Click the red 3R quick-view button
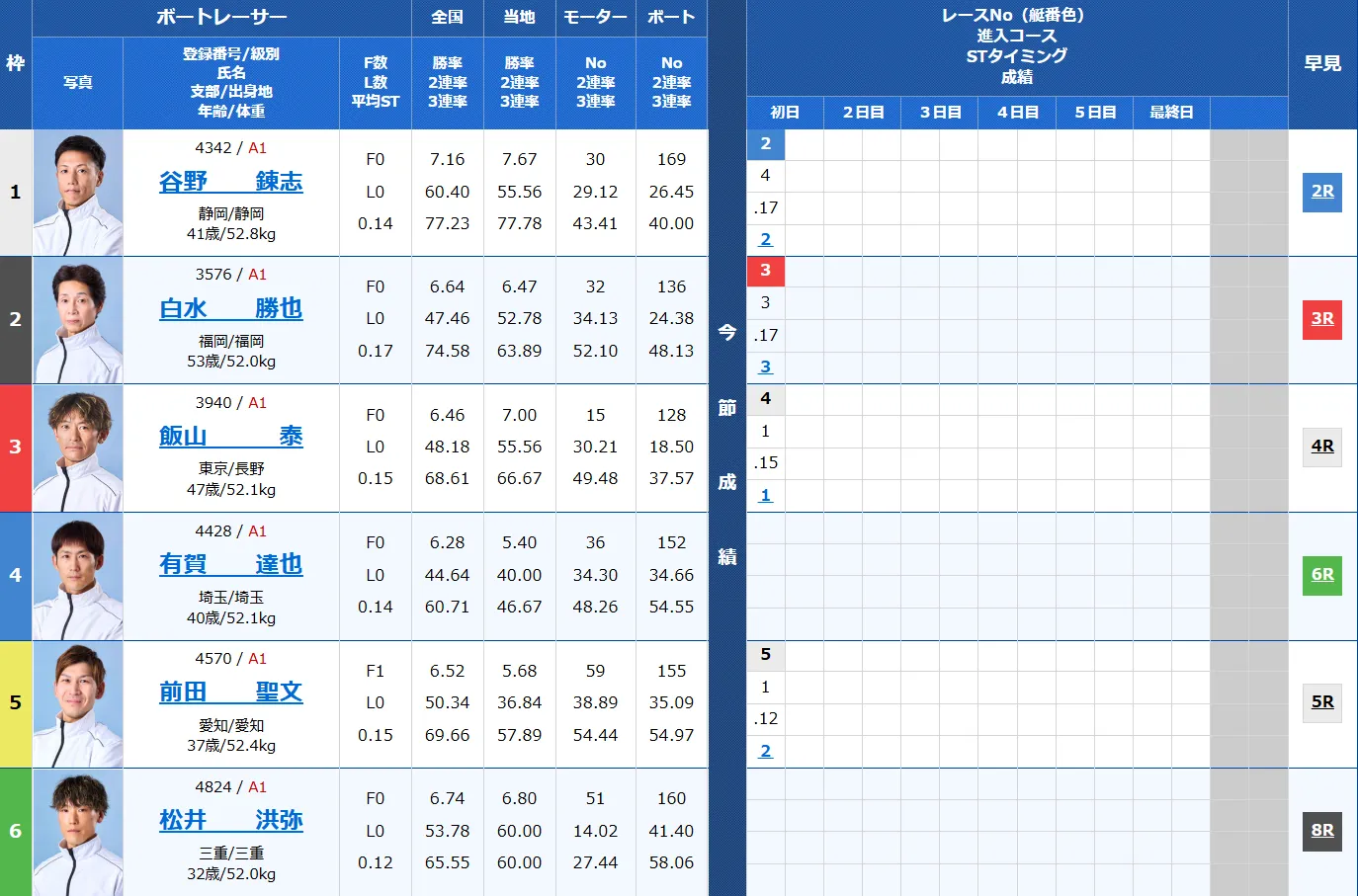The height and width of the screenshot is (896, 1358). pos(1321,319)
